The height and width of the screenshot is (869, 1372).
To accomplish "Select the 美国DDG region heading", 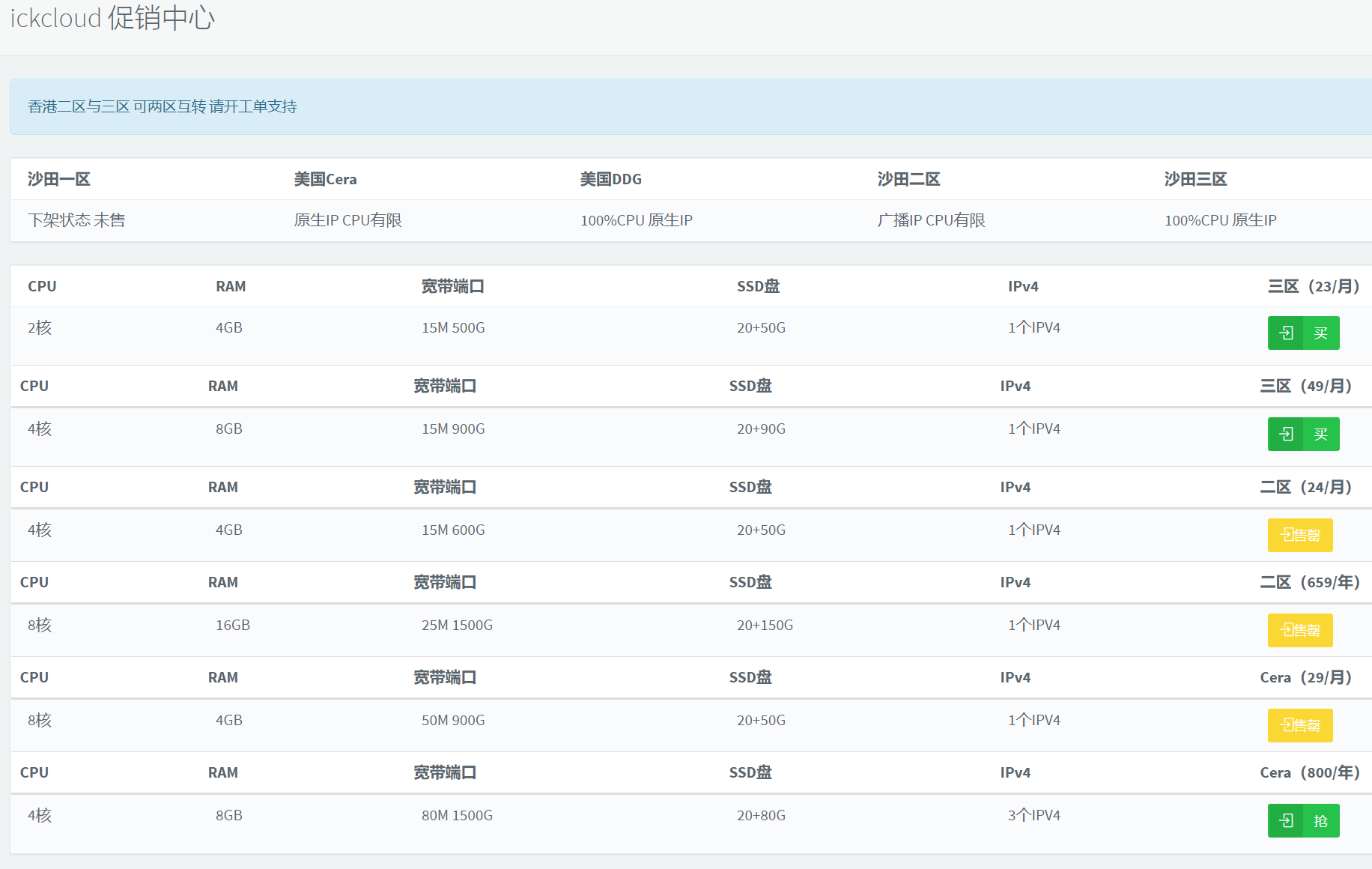I will (610, 179).
